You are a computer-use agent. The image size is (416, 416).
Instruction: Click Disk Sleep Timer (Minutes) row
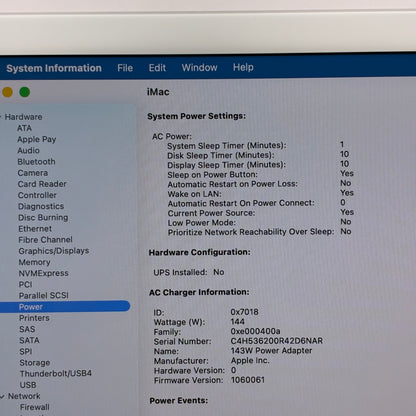[258, 155]
